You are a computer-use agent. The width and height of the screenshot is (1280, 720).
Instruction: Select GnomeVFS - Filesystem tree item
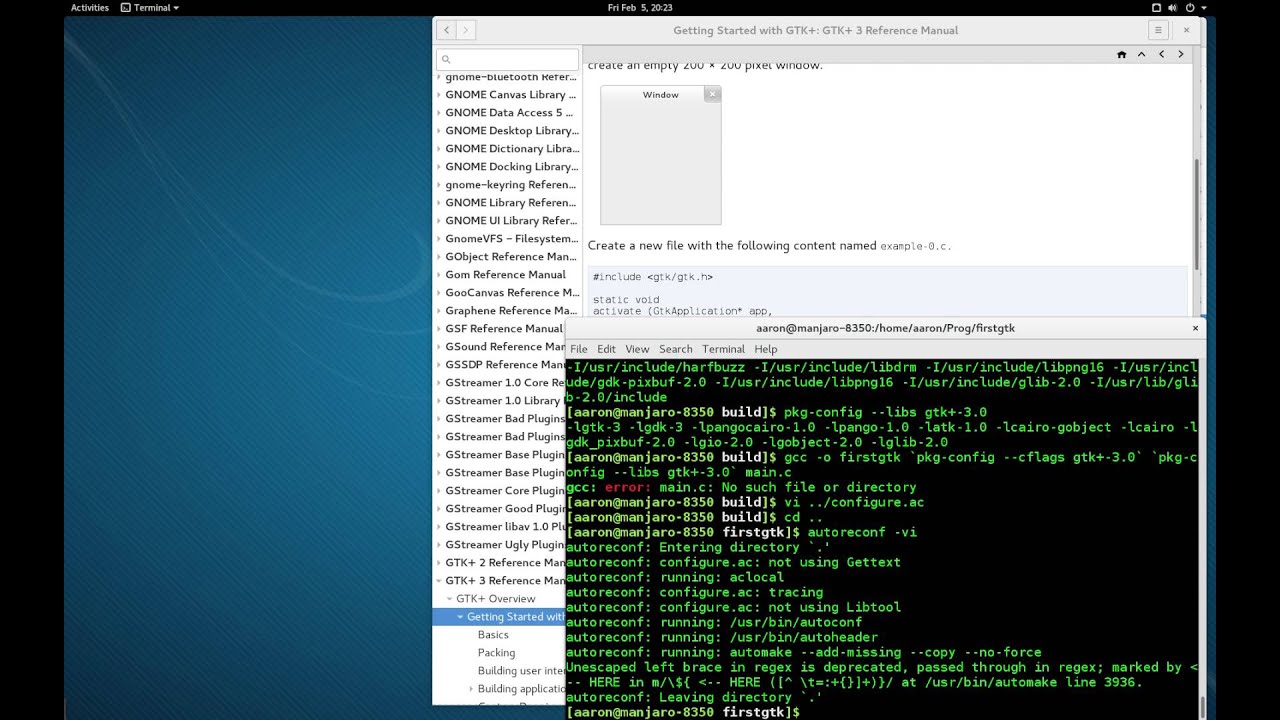[512, 239]
